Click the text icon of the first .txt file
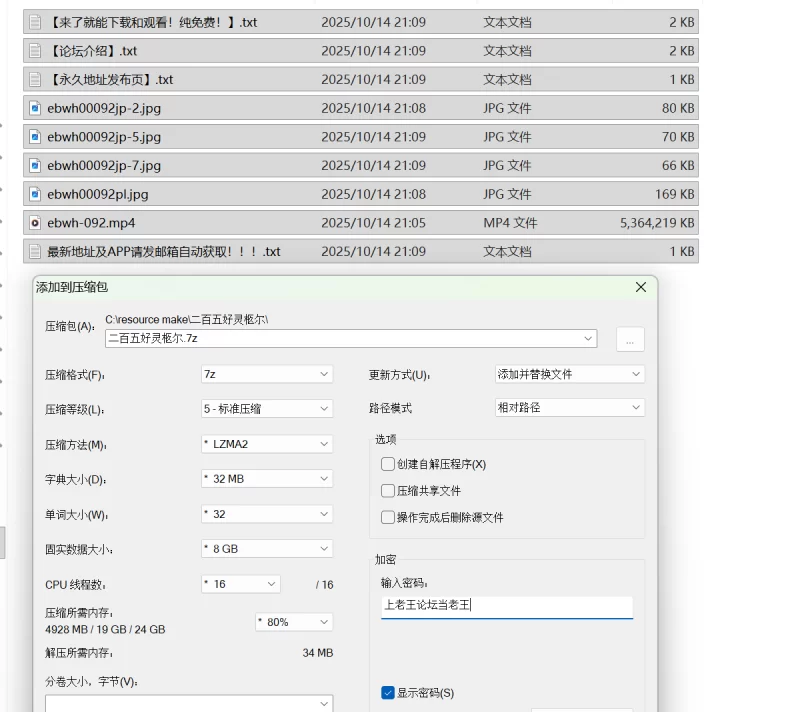 35,22
